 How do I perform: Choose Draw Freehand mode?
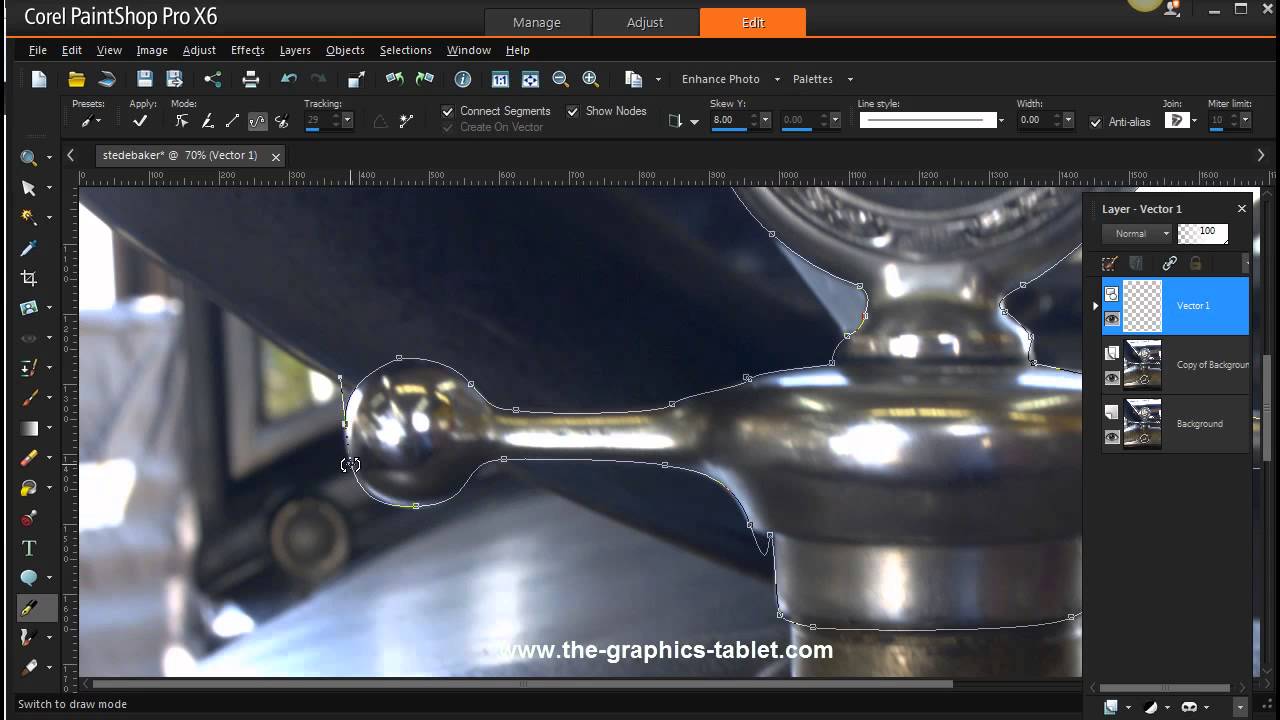[282, 121]
